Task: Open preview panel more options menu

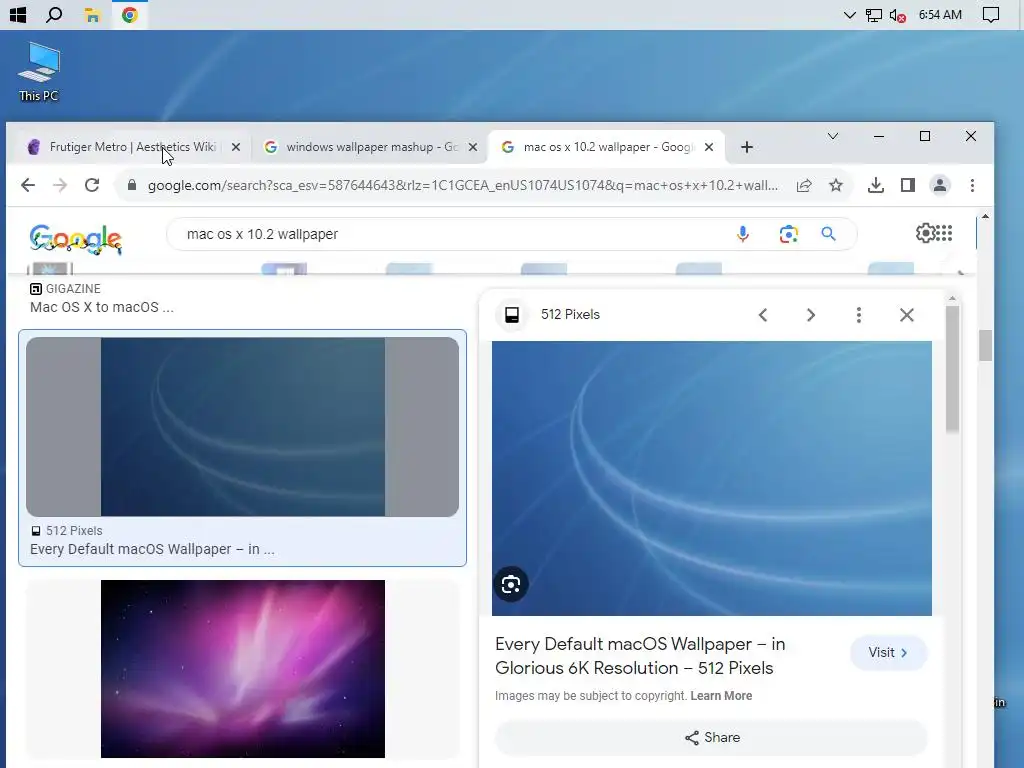Action: [x=859, y=315]
